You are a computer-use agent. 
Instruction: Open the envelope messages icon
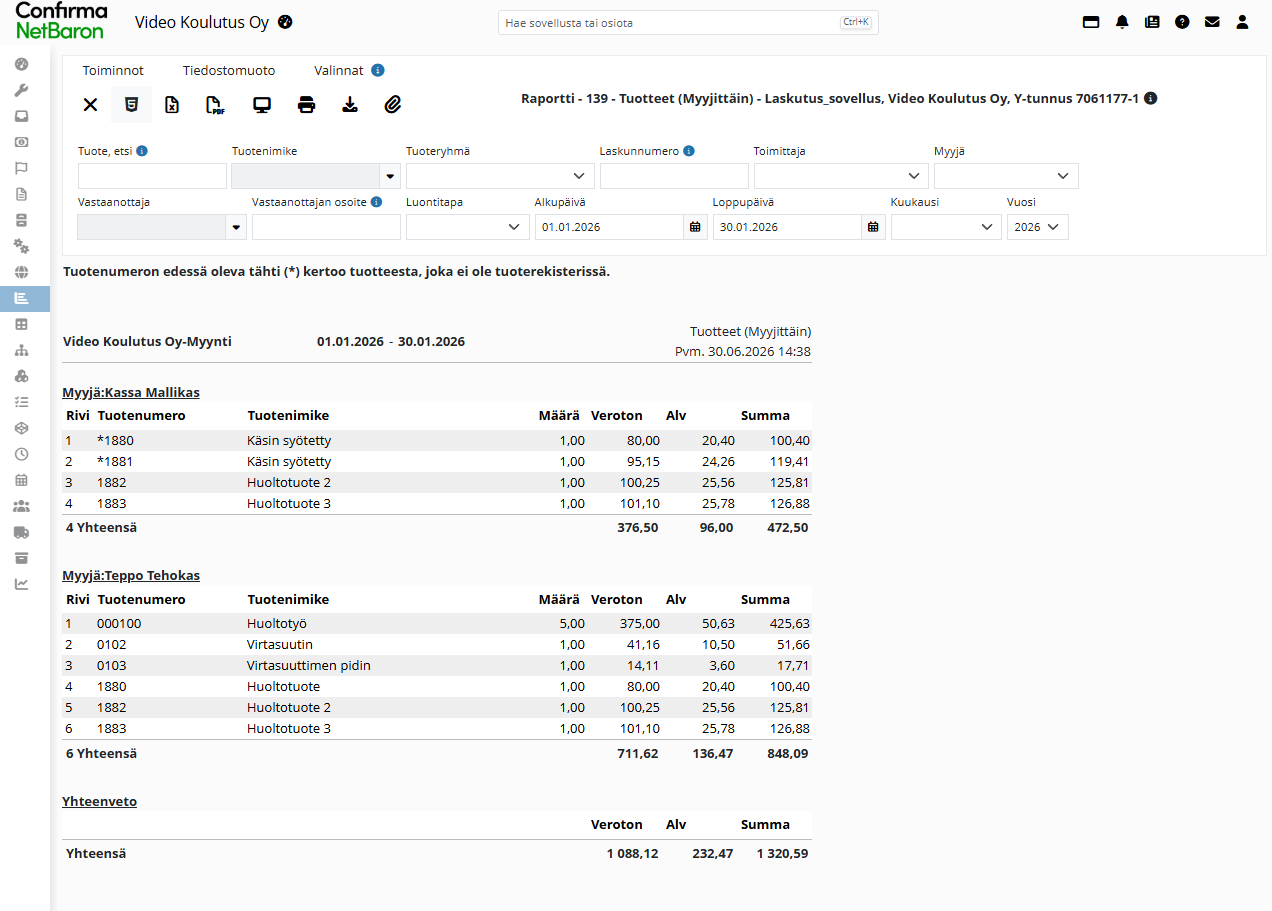1212,22
